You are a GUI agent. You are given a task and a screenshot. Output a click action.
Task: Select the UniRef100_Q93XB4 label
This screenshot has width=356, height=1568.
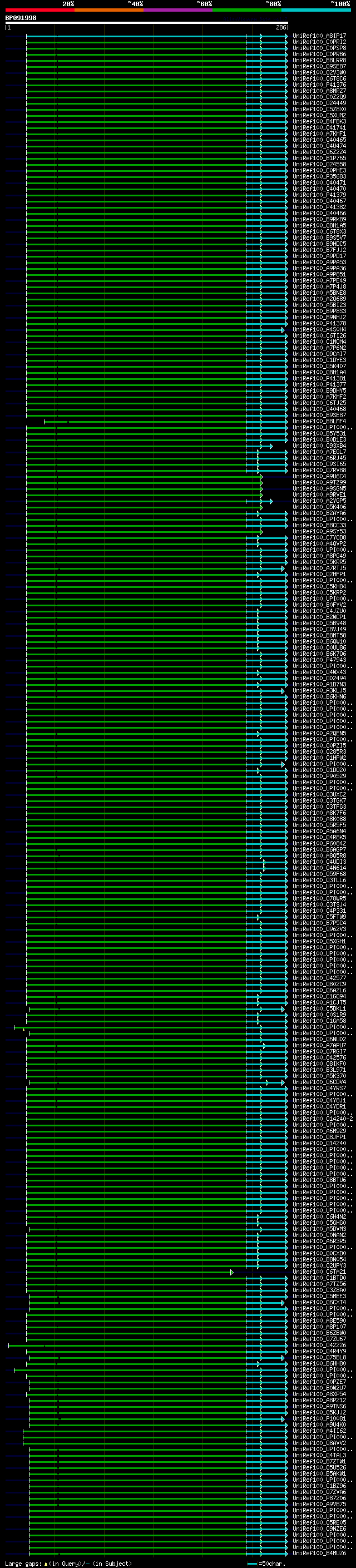319,446
